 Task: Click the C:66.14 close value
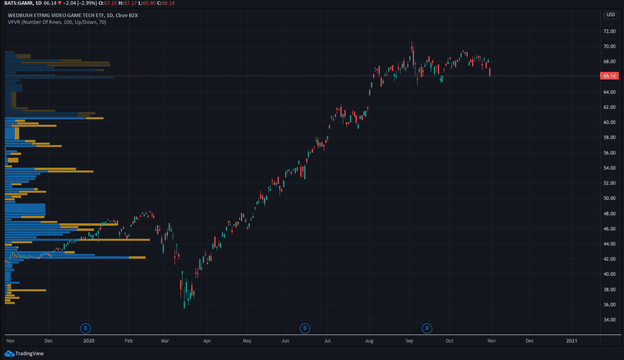pyautogui.click(x=166, y=3)
